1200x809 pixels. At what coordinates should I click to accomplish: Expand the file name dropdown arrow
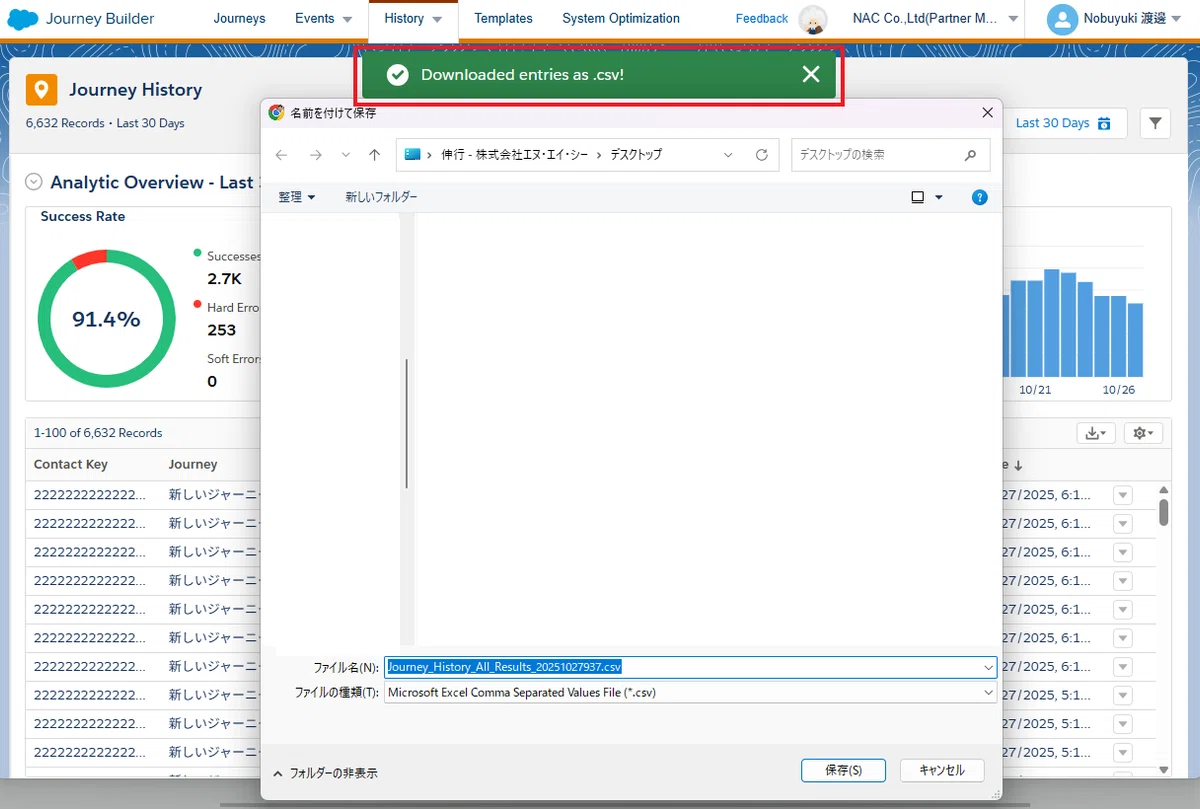coord(989,667)
